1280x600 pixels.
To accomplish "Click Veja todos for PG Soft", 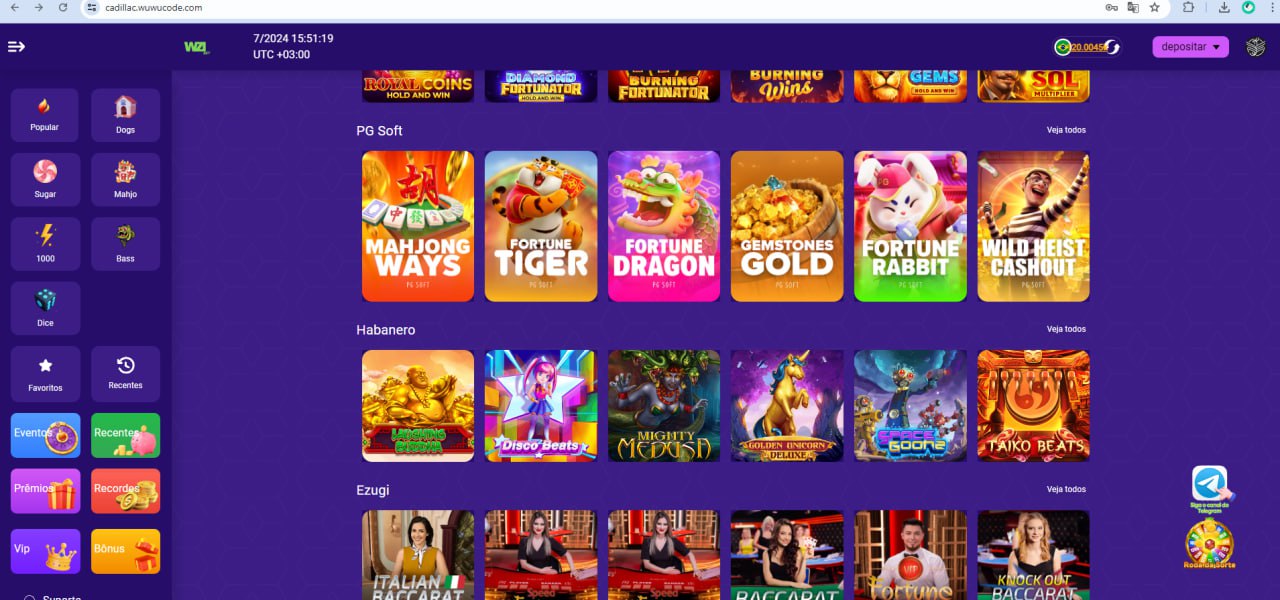I will (1066, 130).
